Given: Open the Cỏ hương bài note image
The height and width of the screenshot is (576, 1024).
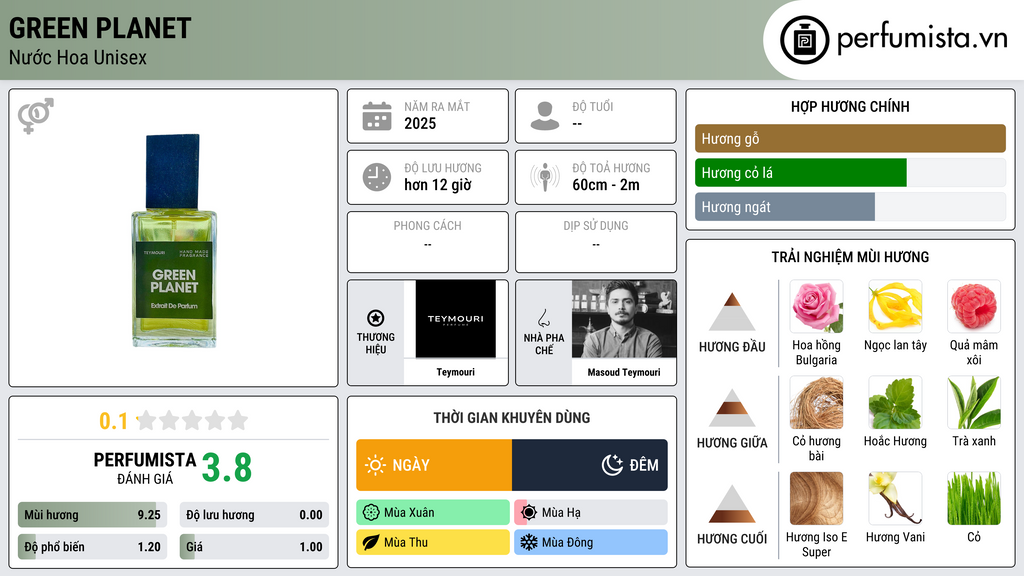Looking at the screenshot, I should point(816,402).
